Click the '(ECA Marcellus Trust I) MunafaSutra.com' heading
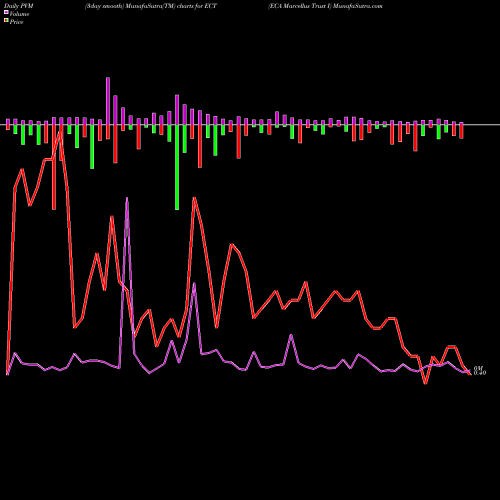The height and width of the screenshot is (500, 500). tap(325, 6)
